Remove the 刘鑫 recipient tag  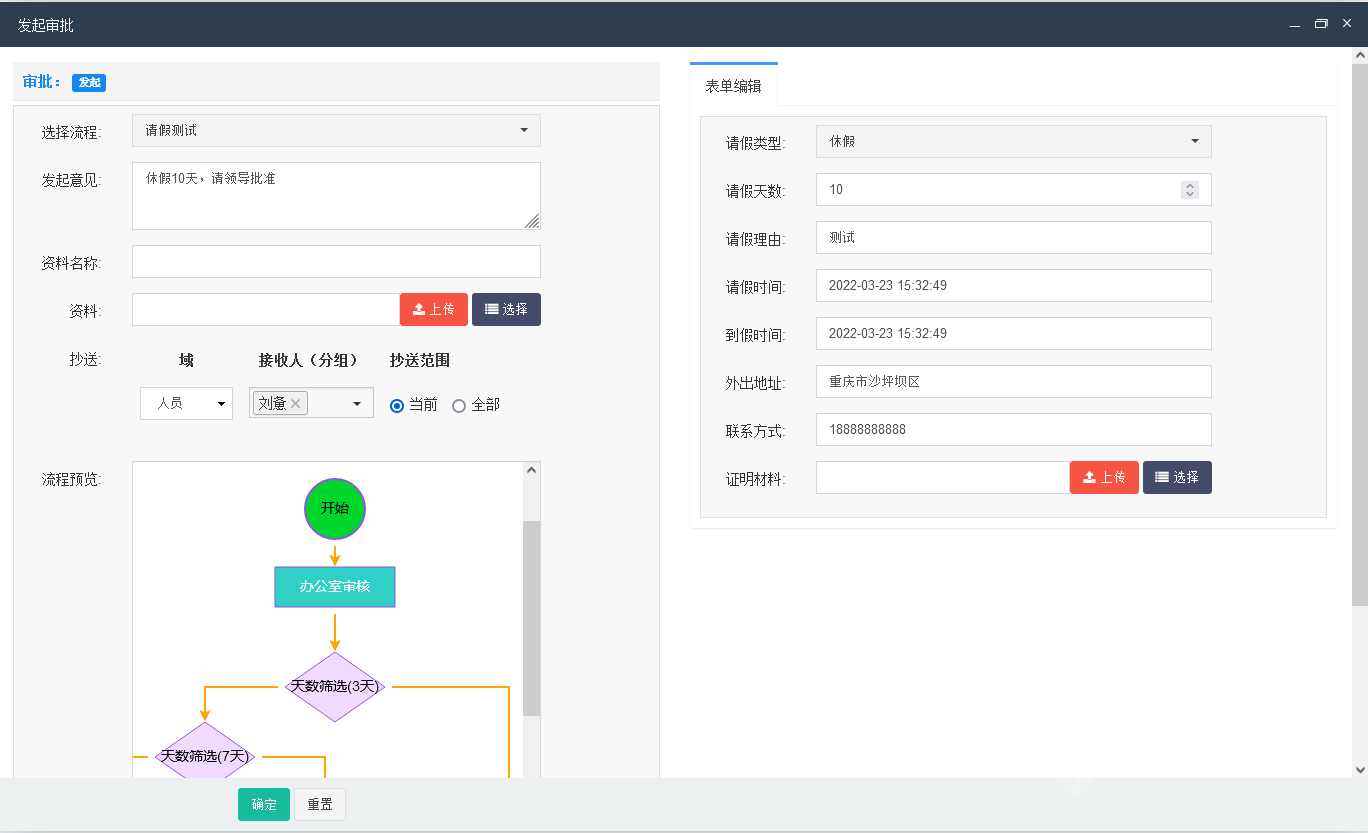coord(296,403)
